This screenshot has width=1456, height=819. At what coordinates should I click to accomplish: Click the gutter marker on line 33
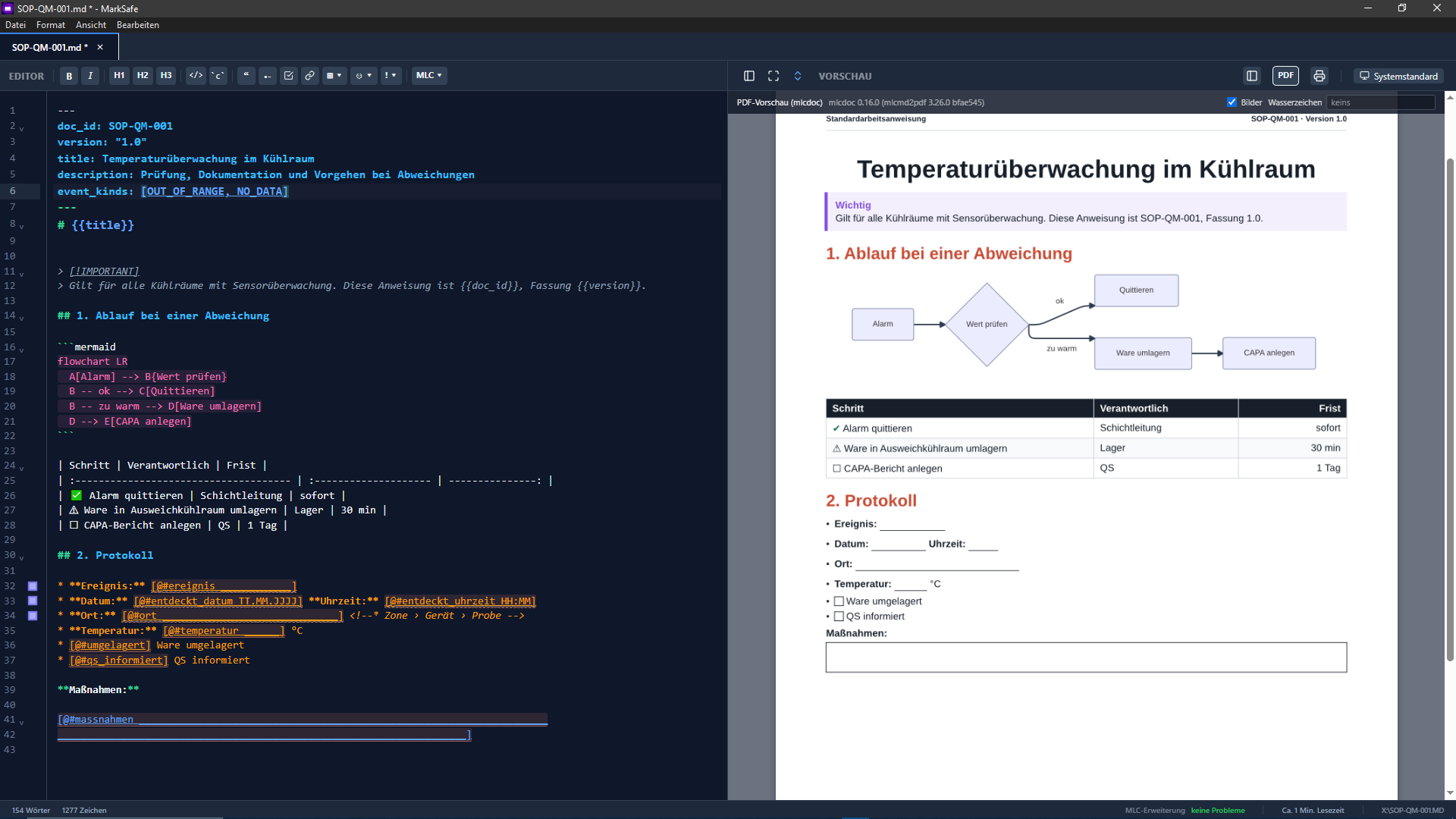coord(33,601)
